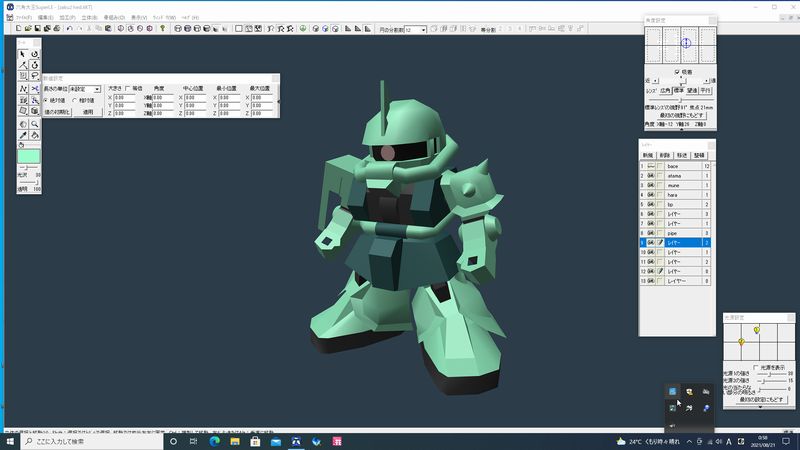Click the 適用 apply button
The image size is (800, 450).
click(88, 112)
